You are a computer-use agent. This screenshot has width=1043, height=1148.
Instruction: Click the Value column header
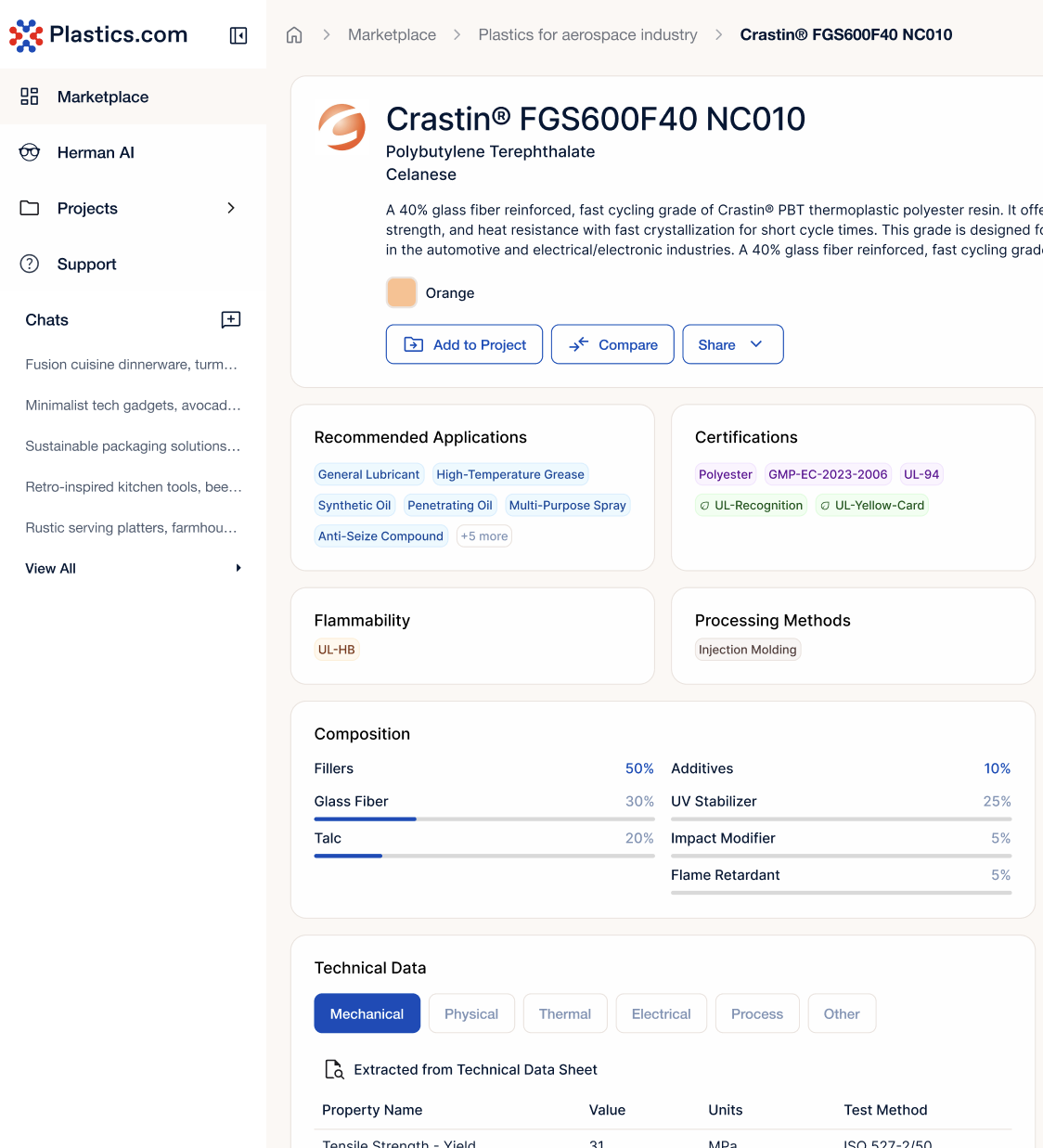[x=607, y=1110]
